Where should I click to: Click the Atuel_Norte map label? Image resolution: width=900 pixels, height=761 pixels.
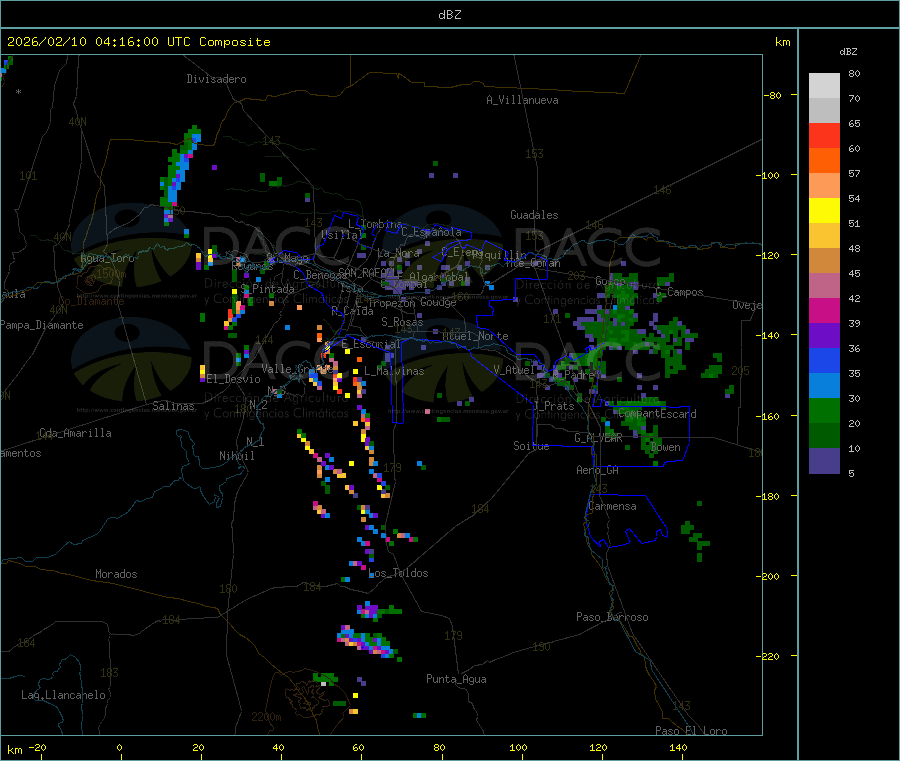pos(475,336)
